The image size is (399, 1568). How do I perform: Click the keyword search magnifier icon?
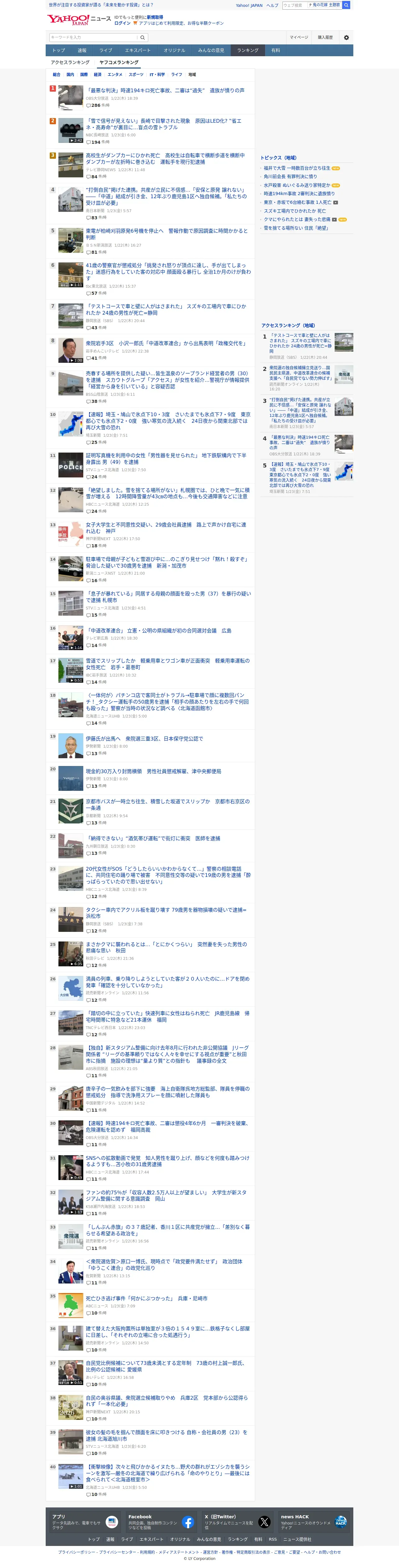click(x=143, y=37)
